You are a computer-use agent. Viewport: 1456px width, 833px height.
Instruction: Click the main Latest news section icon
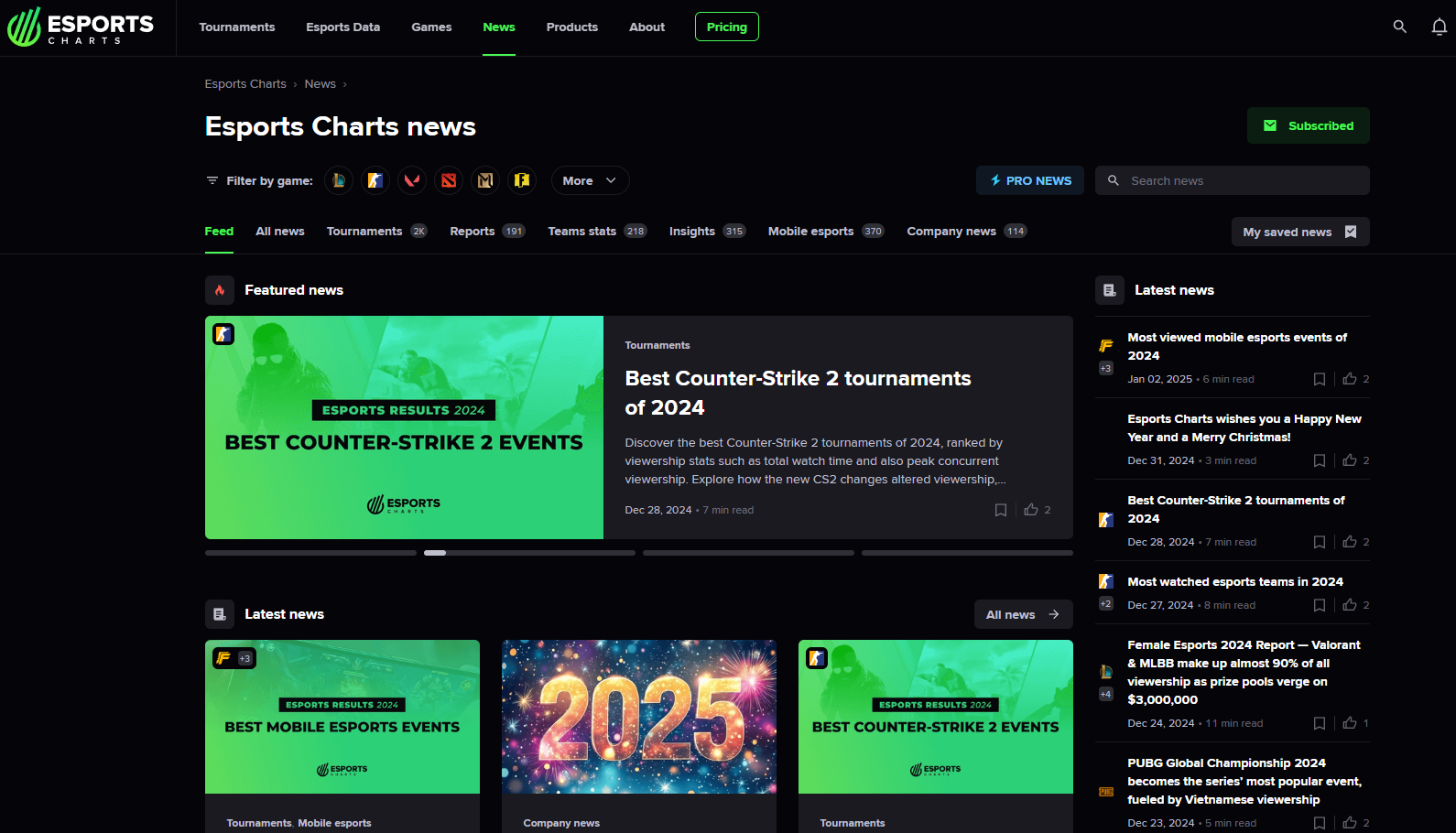pos(220,614)
